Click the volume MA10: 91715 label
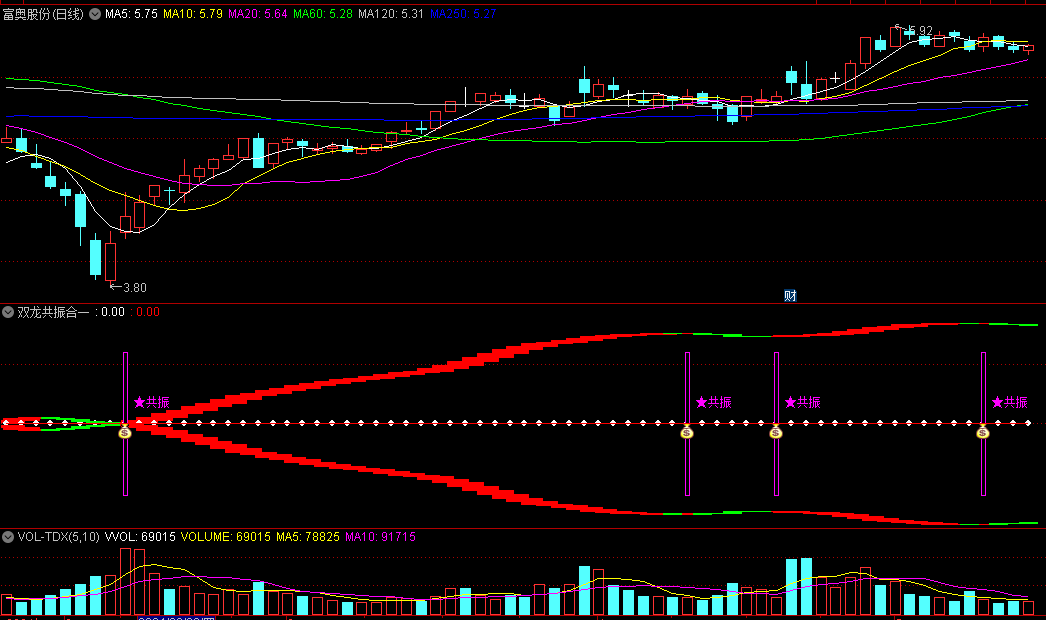Viewport: 1046px width, 620px height. (380, 537)
